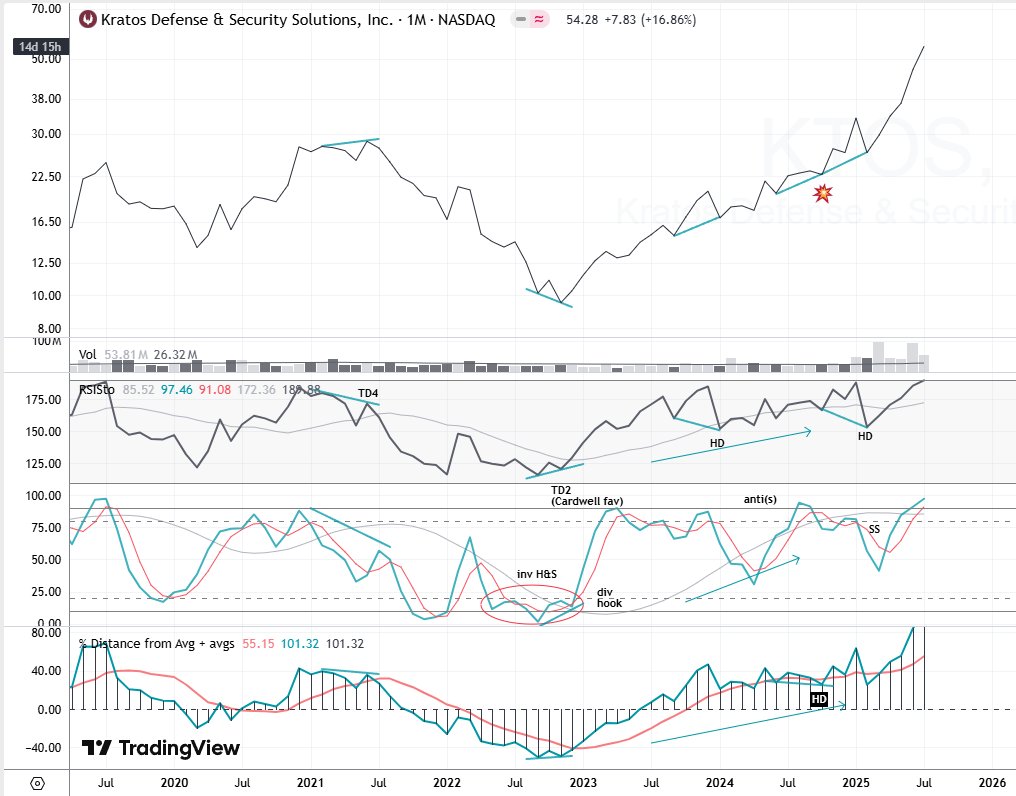Open symbol search via Kratos Defense title
The height and width of the screenshot is (796, 1016).
(298, 19)
